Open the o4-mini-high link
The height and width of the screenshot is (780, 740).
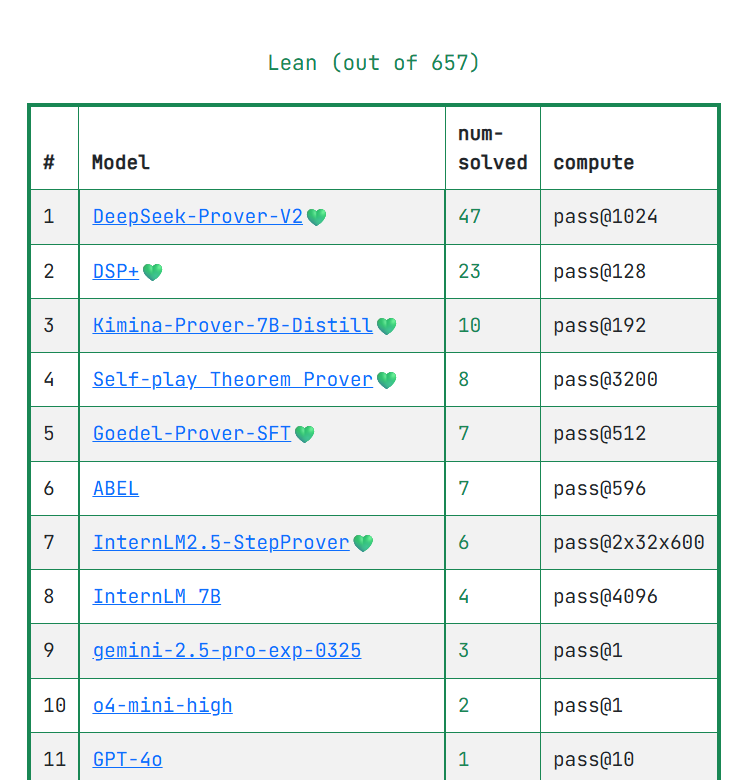[163, 706]
